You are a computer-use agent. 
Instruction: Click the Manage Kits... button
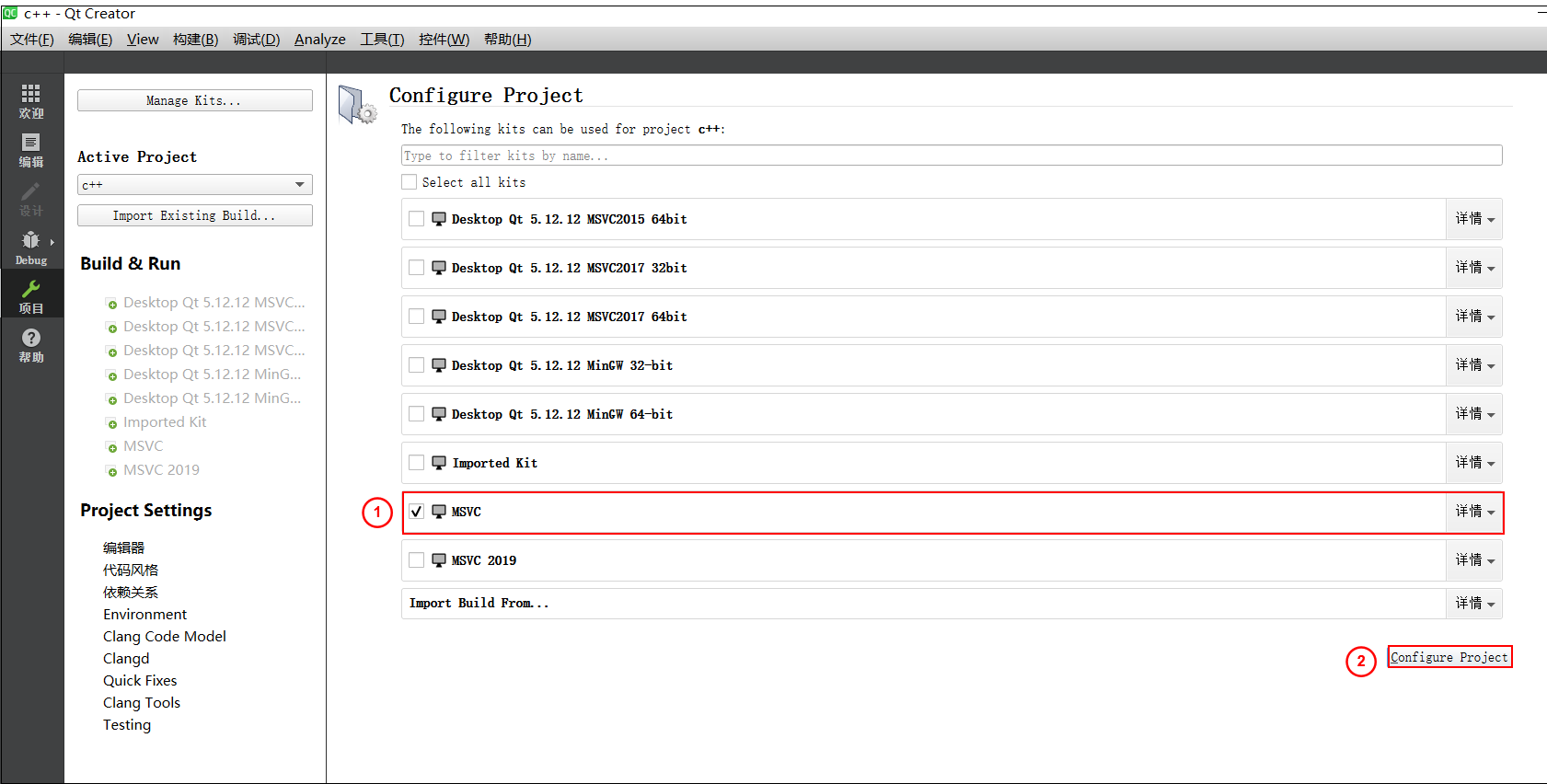(x=195, y=100)
